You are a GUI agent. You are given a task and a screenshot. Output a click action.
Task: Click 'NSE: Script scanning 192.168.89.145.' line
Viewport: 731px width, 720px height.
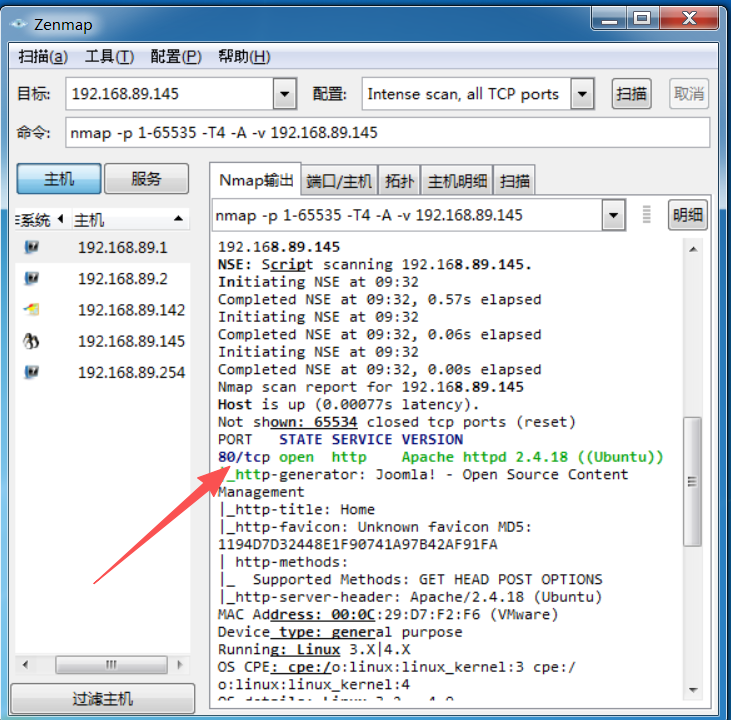pos(374,264)
